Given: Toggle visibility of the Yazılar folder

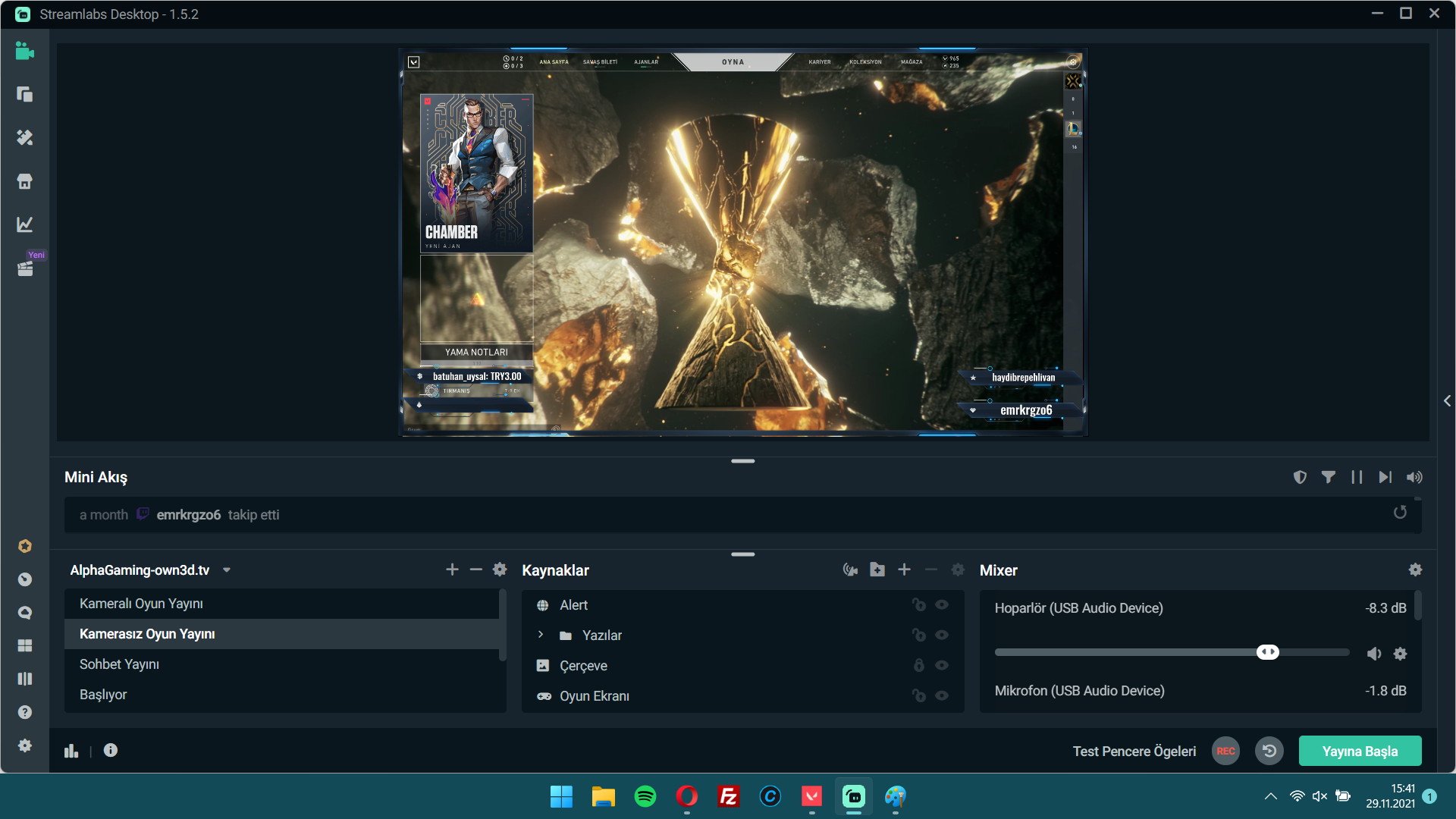Looking at the screenshot, I should 942,635.
